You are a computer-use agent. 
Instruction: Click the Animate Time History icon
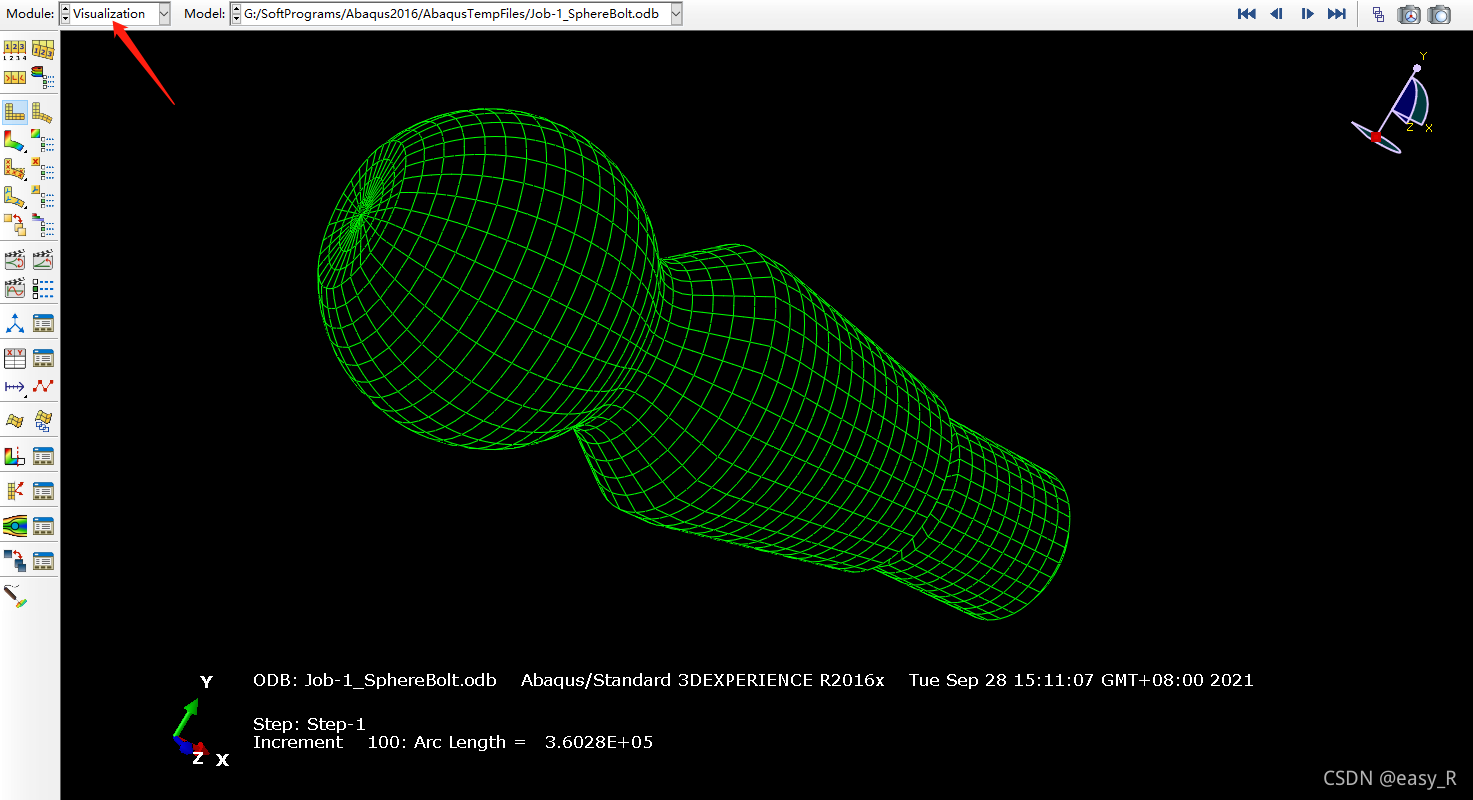42,260
